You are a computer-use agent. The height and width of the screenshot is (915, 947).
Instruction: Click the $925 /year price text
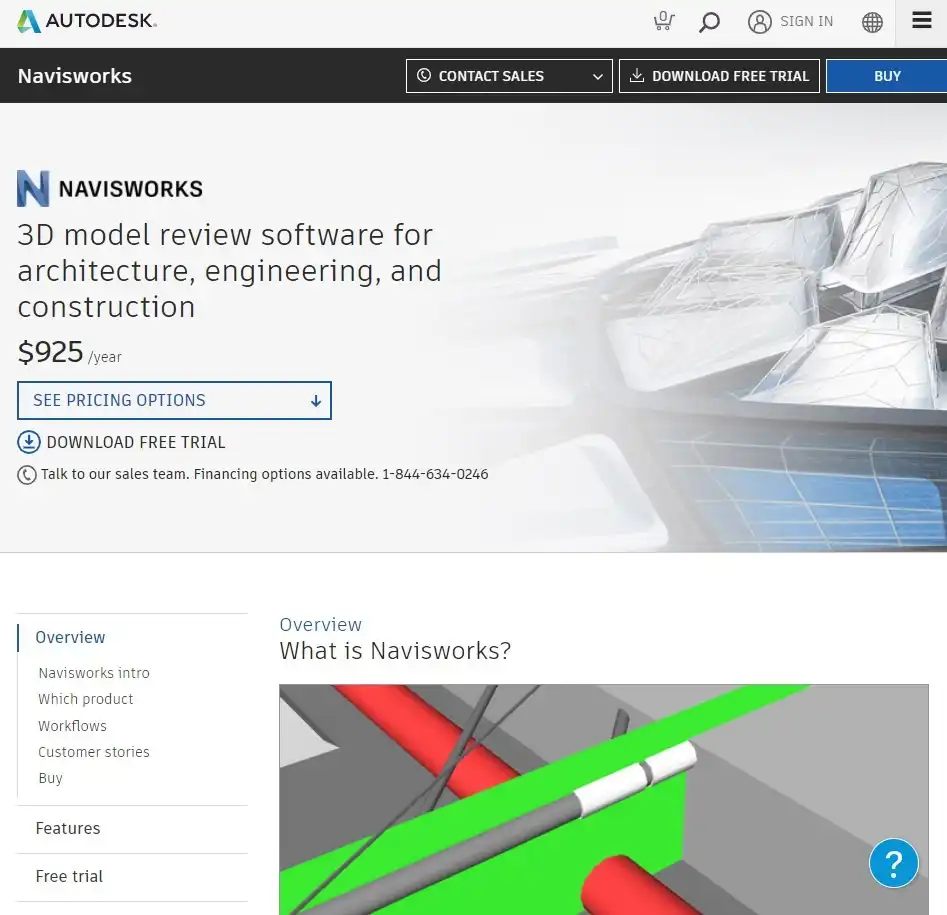point(69,352)
